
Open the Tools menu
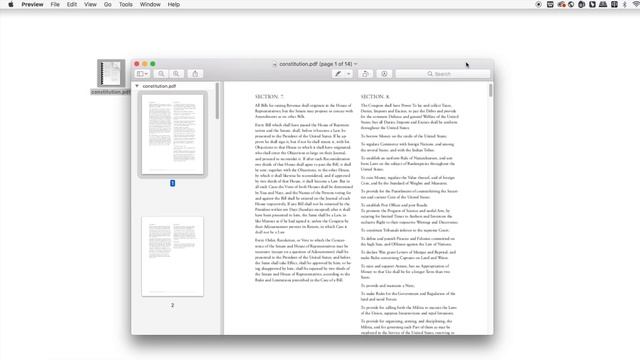pyautogui.click(x=126, y=4)
